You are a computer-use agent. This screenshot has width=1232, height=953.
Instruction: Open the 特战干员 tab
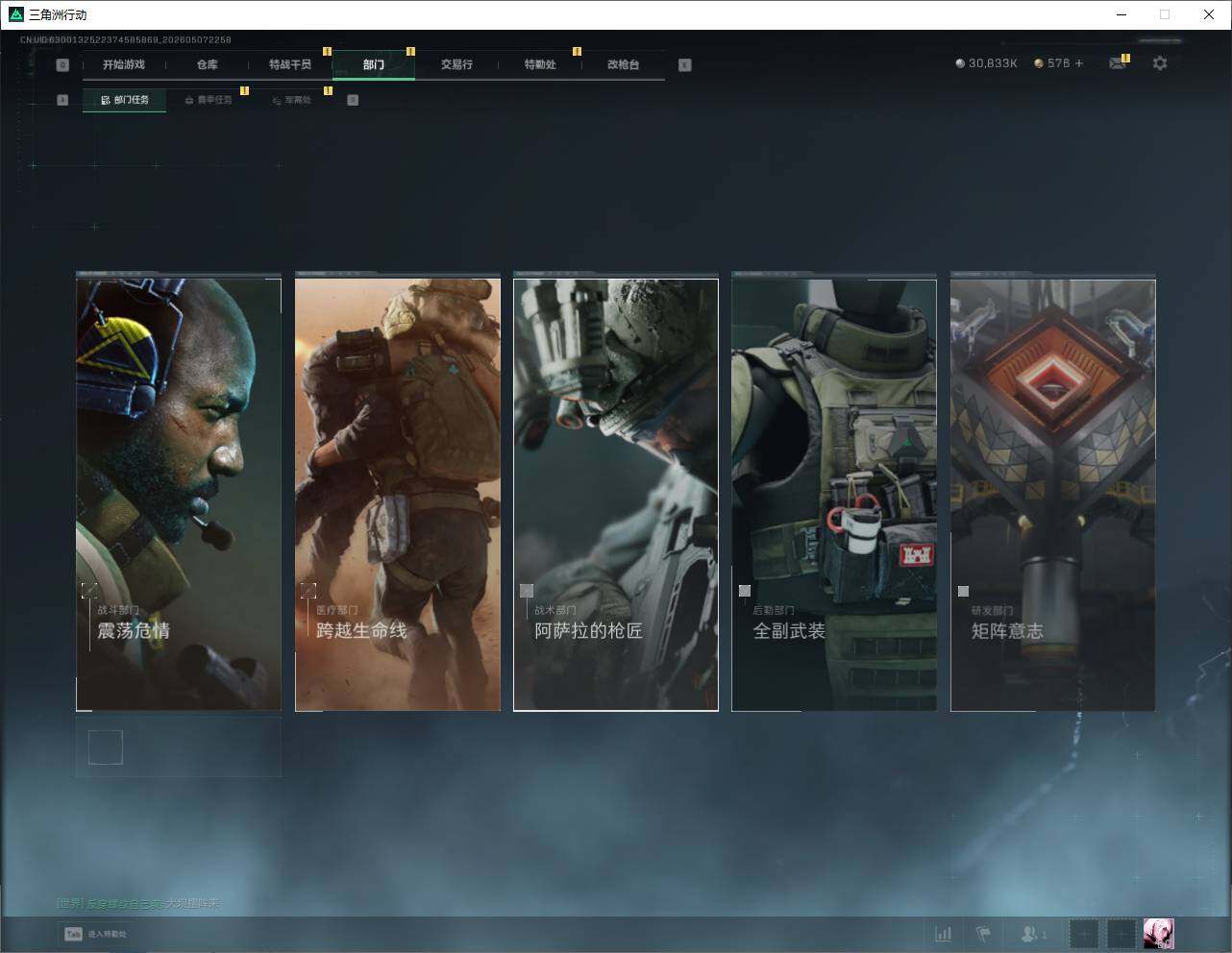[x=290, y=64]
